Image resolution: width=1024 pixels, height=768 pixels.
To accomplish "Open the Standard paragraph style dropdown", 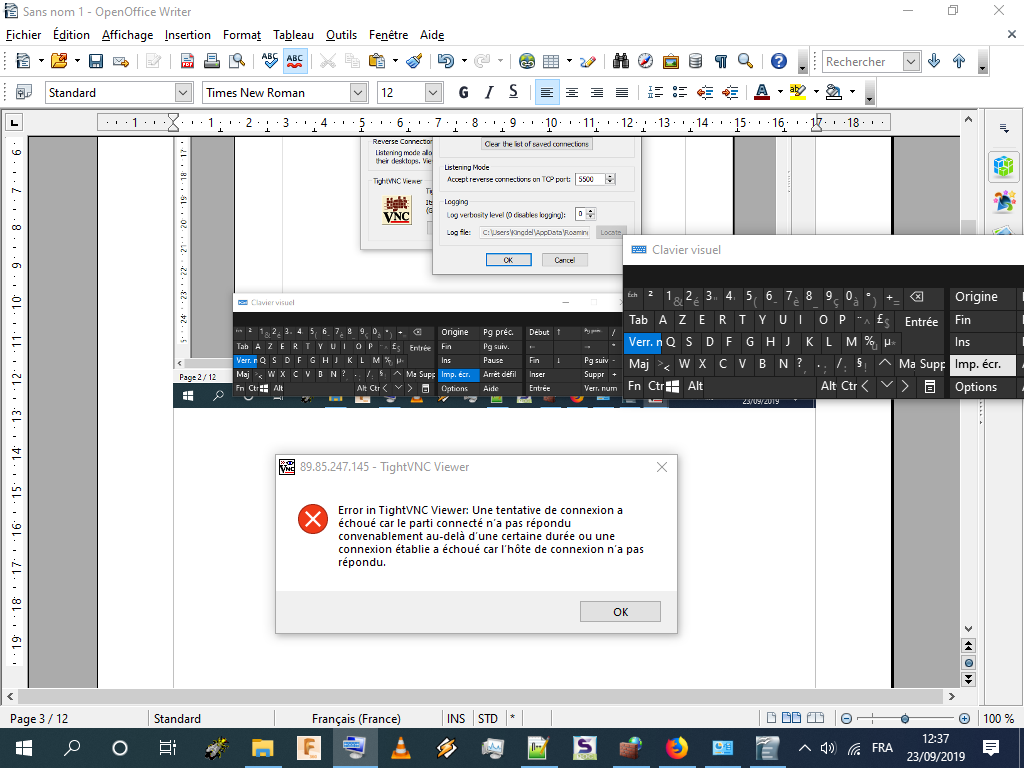I will pos(183,93).
